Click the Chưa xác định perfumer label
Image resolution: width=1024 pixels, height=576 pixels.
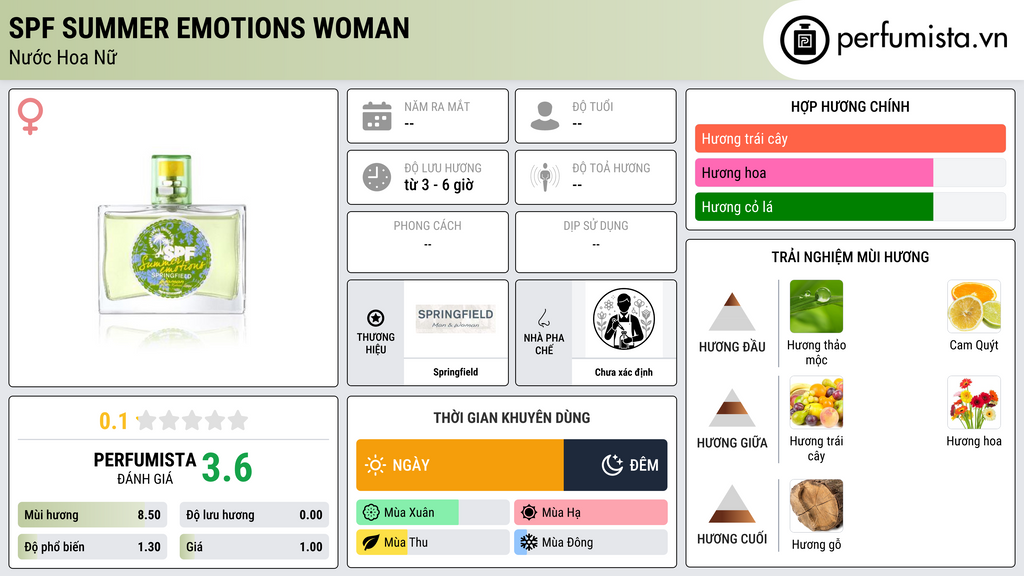[x=624, y=372]
